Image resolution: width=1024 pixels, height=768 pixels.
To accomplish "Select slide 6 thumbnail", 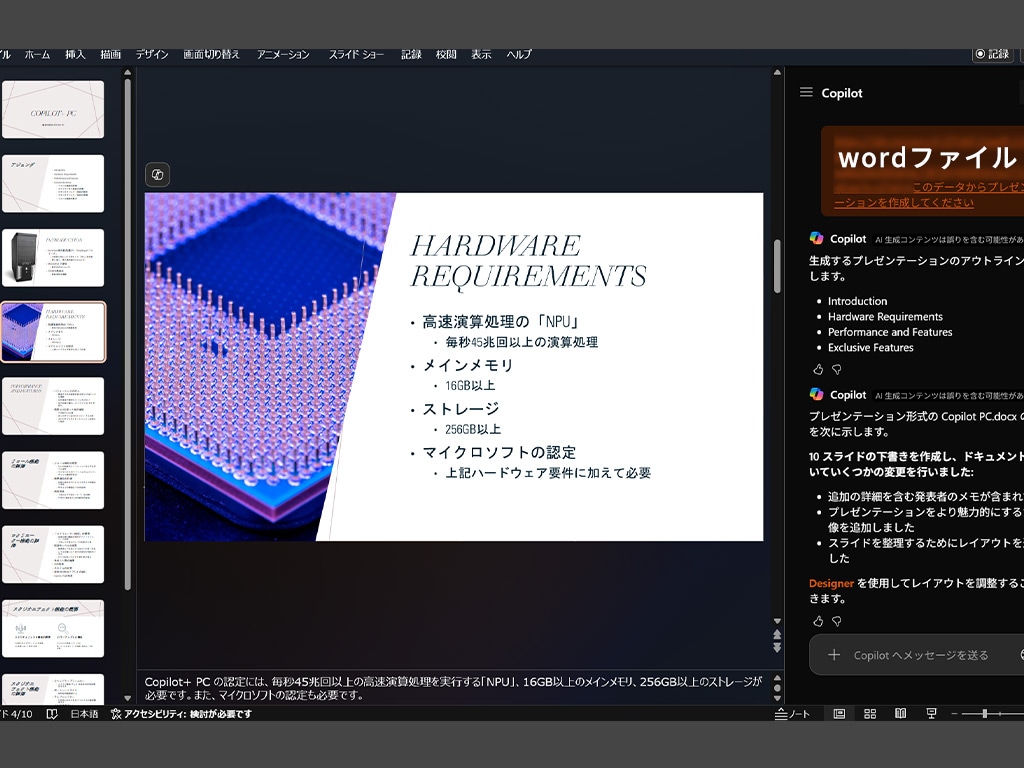I will coord(53,480).
